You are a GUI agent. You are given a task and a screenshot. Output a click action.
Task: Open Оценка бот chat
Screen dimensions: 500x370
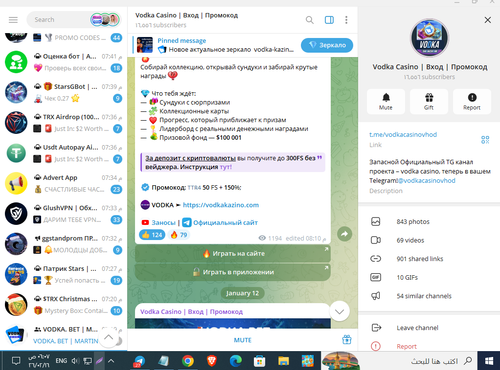point(63,62)
